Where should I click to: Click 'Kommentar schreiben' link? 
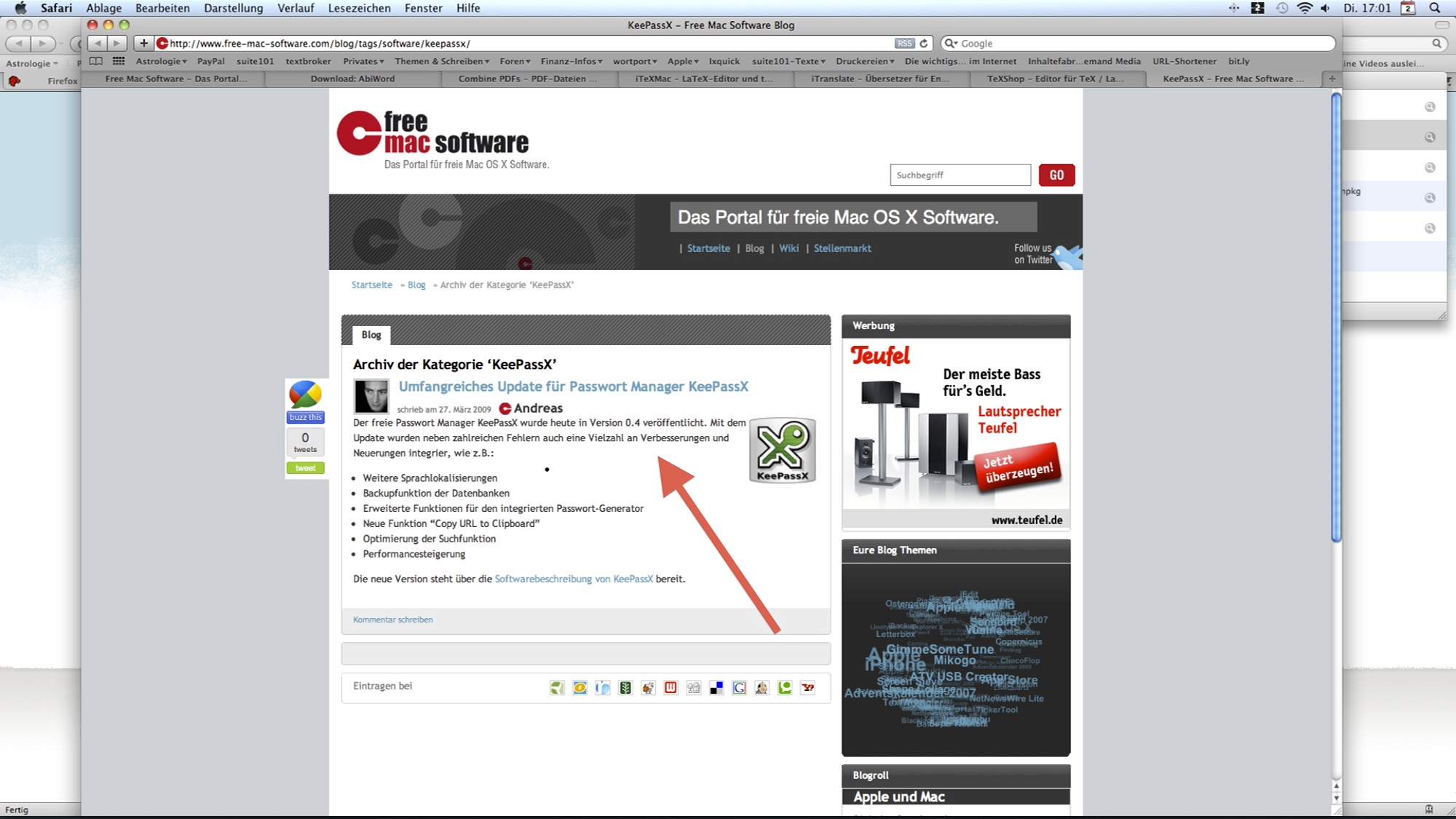pos(393,620)
